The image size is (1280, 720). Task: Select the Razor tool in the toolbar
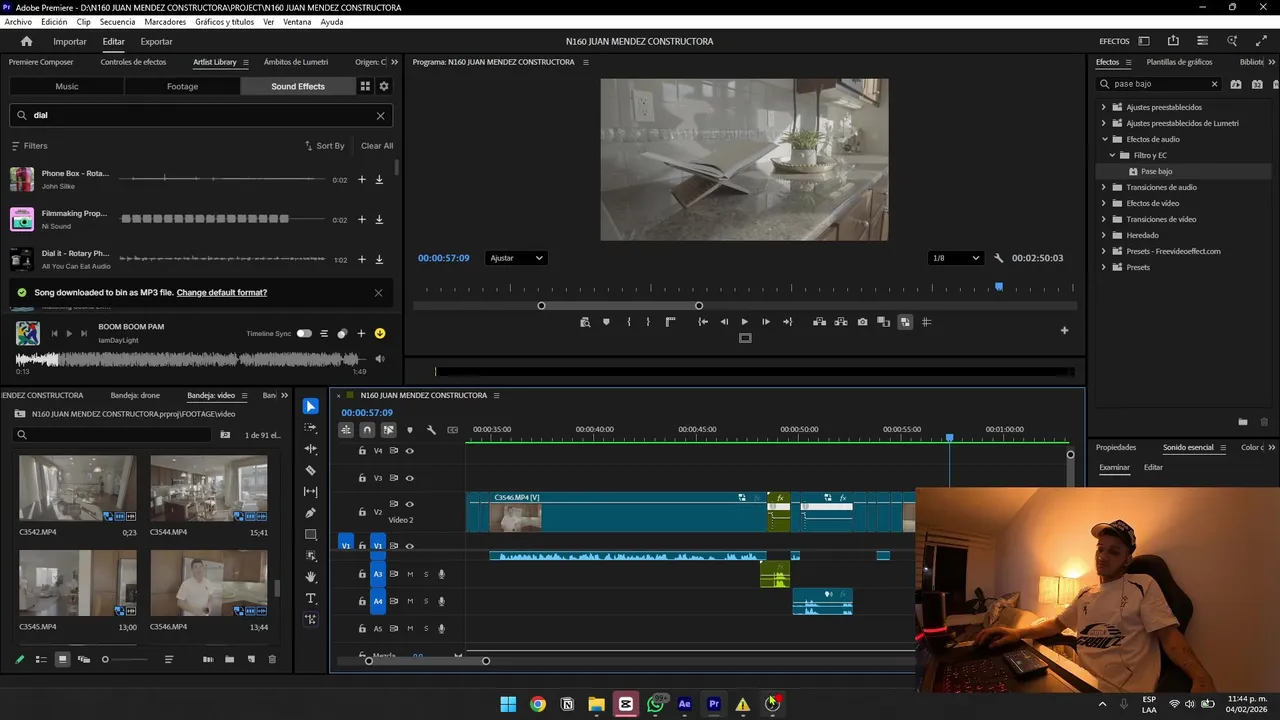pyautogui.click(x=311, y=470)
